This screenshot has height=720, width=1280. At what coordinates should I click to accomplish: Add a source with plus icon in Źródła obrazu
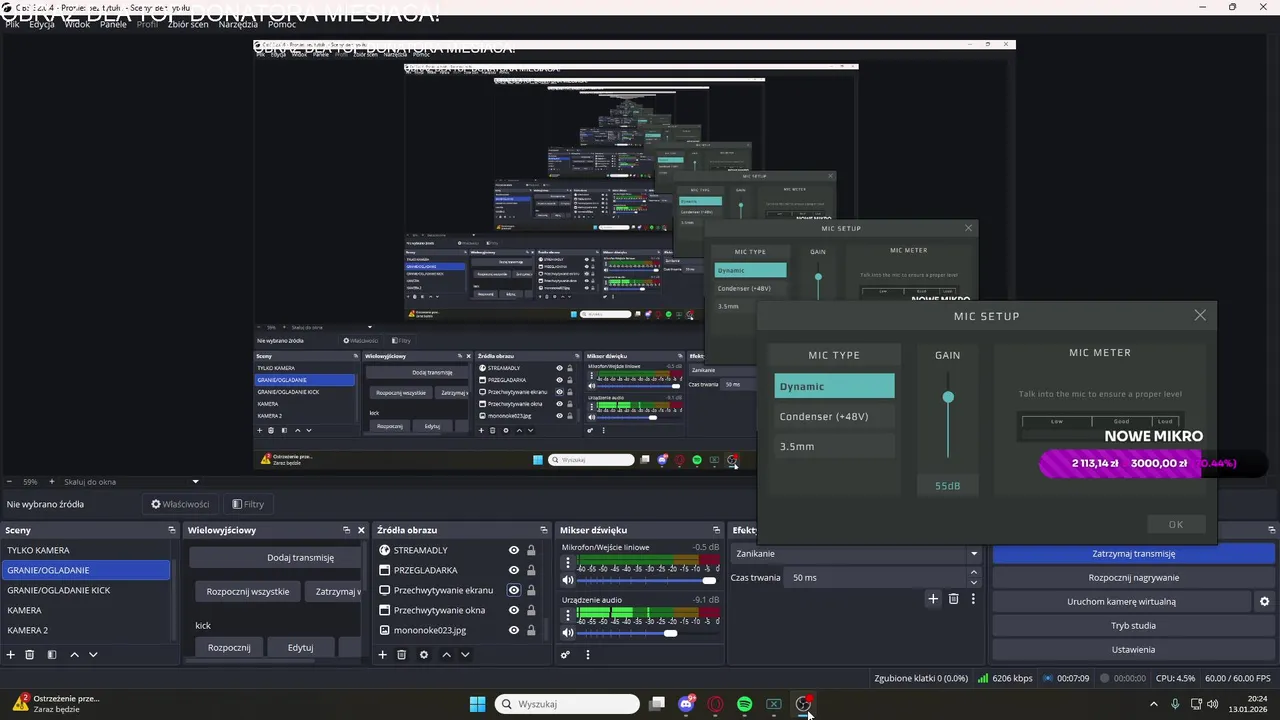click(382, 655)
